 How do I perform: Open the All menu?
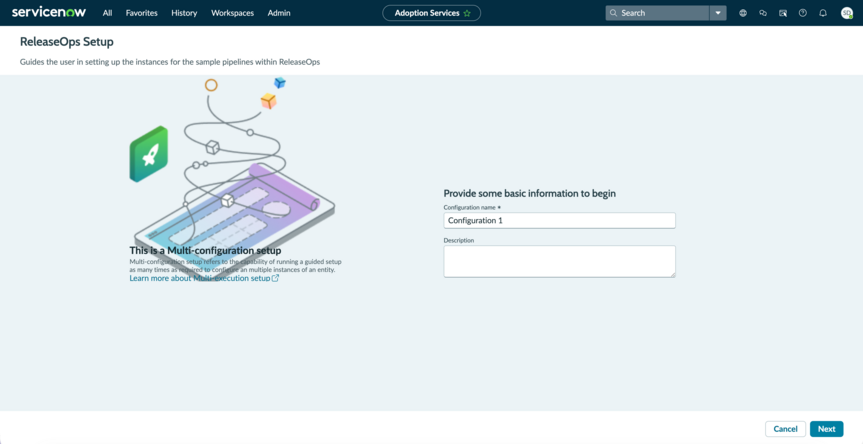(107, 13)
